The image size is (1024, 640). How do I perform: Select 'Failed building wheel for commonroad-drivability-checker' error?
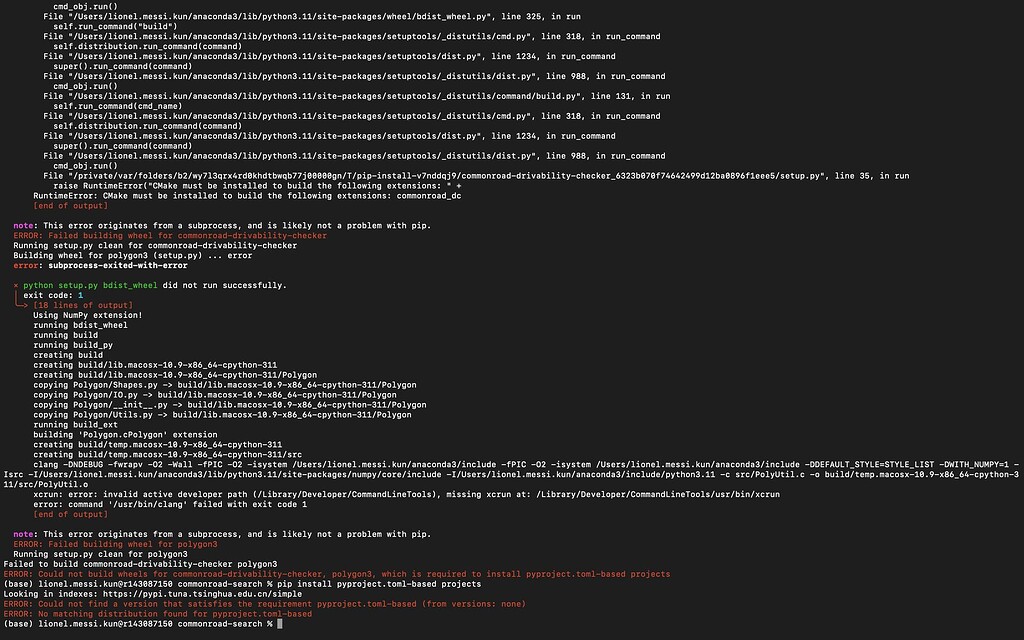point(170,235)
